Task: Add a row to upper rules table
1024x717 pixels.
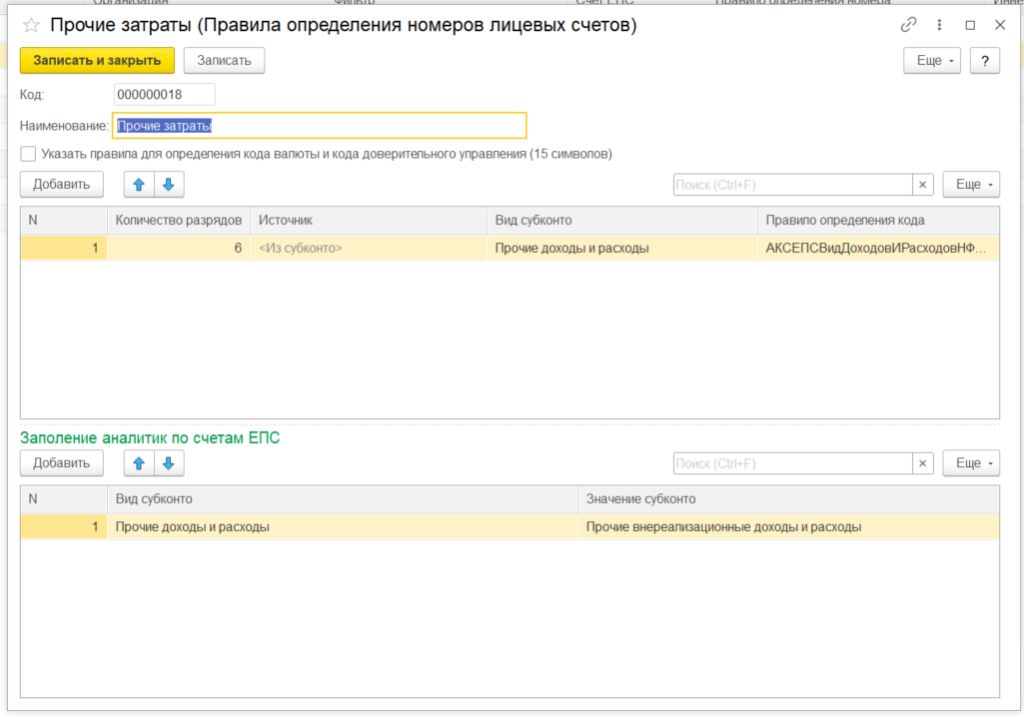Action: click(x=61, y=184)
